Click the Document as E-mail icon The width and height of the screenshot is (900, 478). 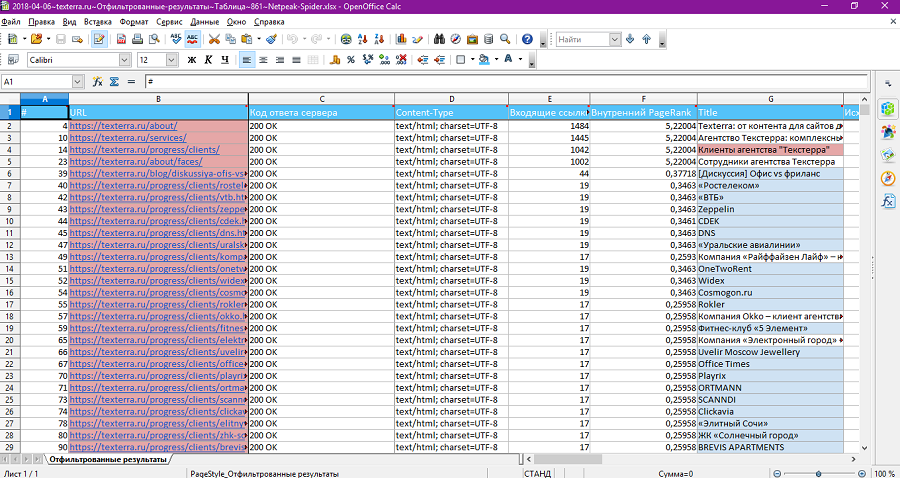[x=77, y=39]
